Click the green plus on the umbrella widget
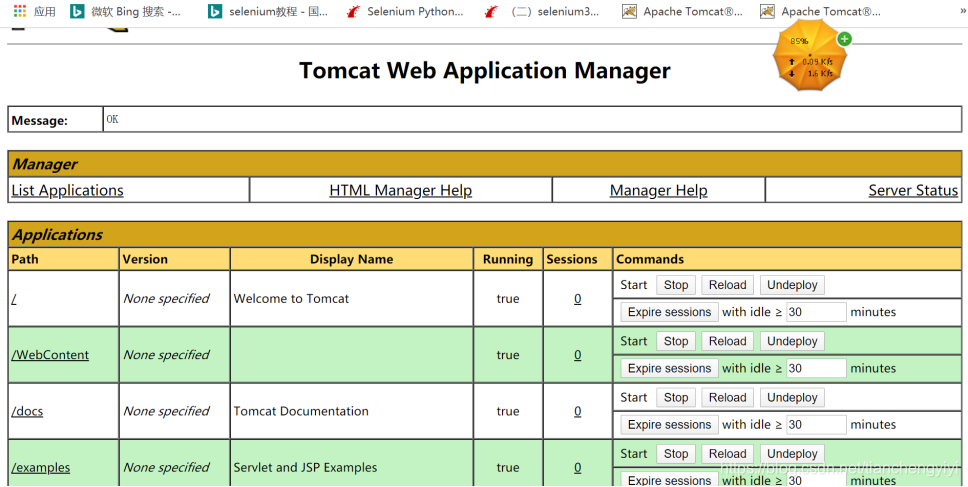Image resolution: width=968 pixels, height=487 pixels. (x=845, y=39)
